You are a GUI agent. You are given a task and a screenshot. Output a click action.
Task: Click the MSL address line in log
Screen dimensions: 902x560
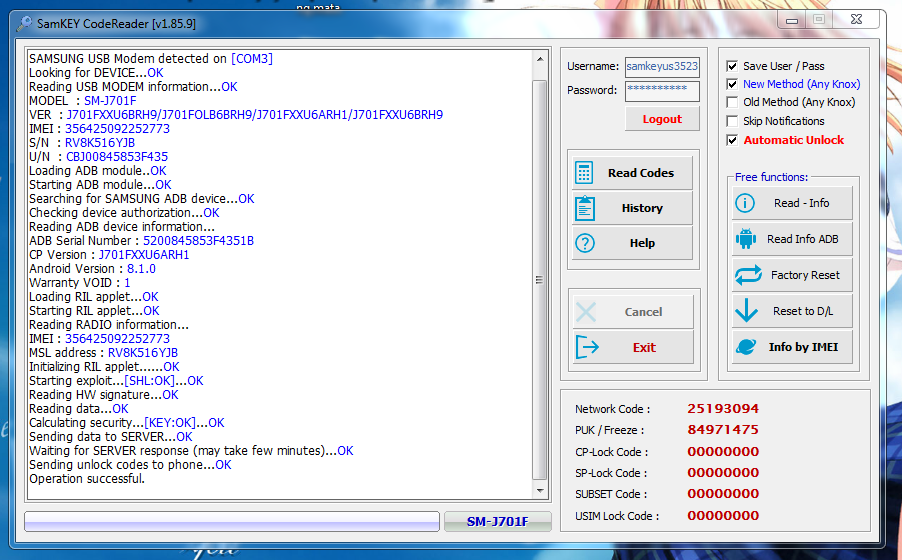pyautogui.click(x=104, y=353)
